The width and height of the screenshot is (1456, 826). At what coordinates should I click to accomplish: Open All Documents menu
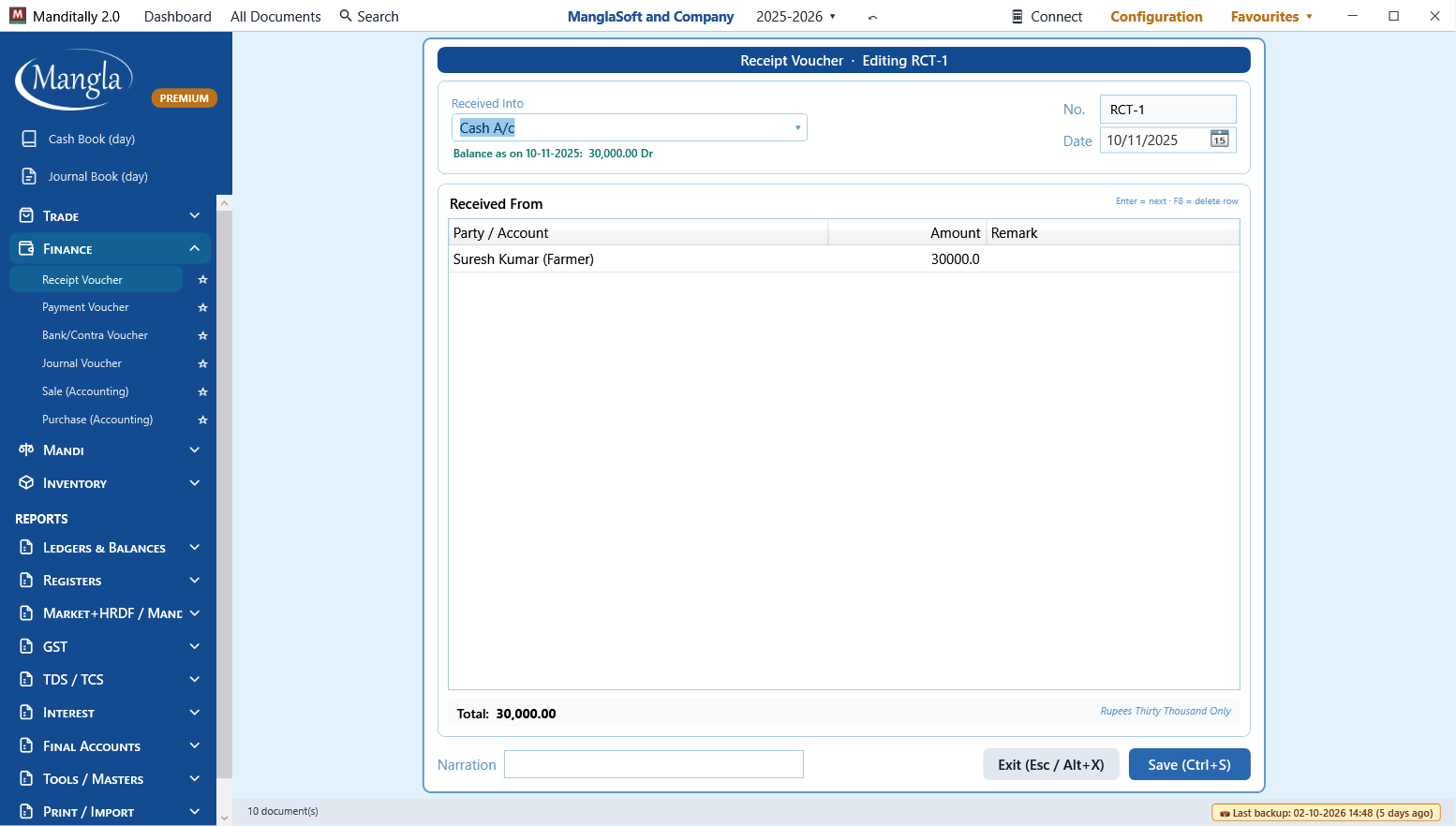(275, 17)
